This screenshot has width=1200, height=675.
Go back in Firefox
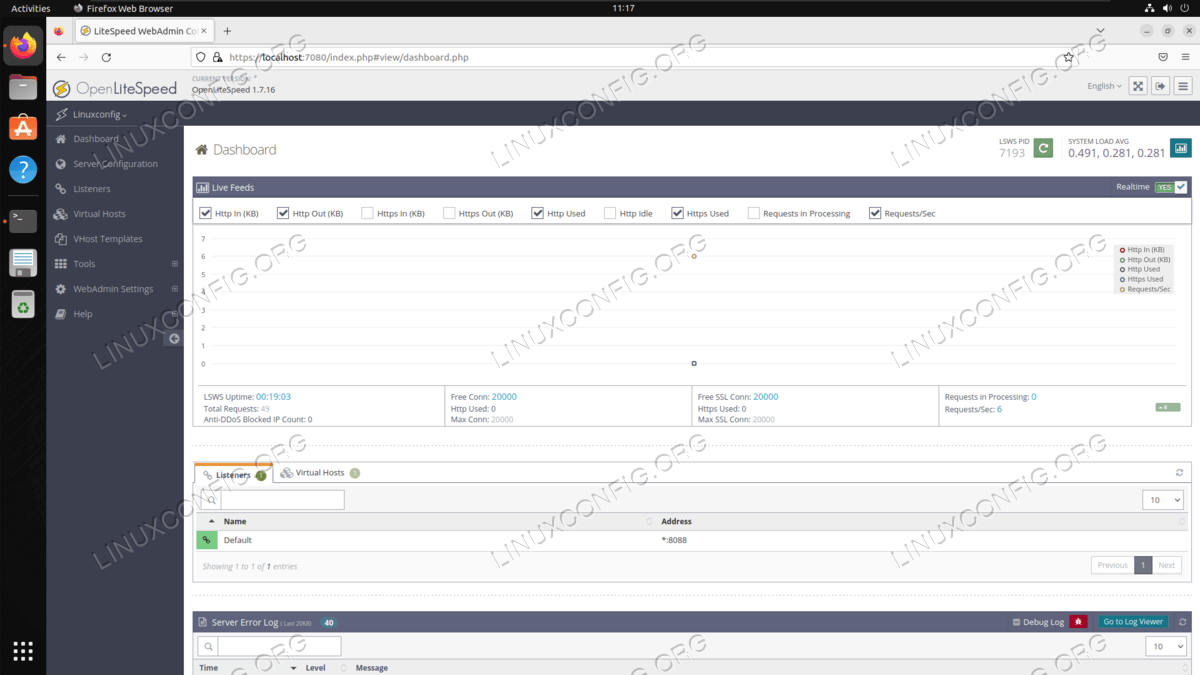coord(61,57)
